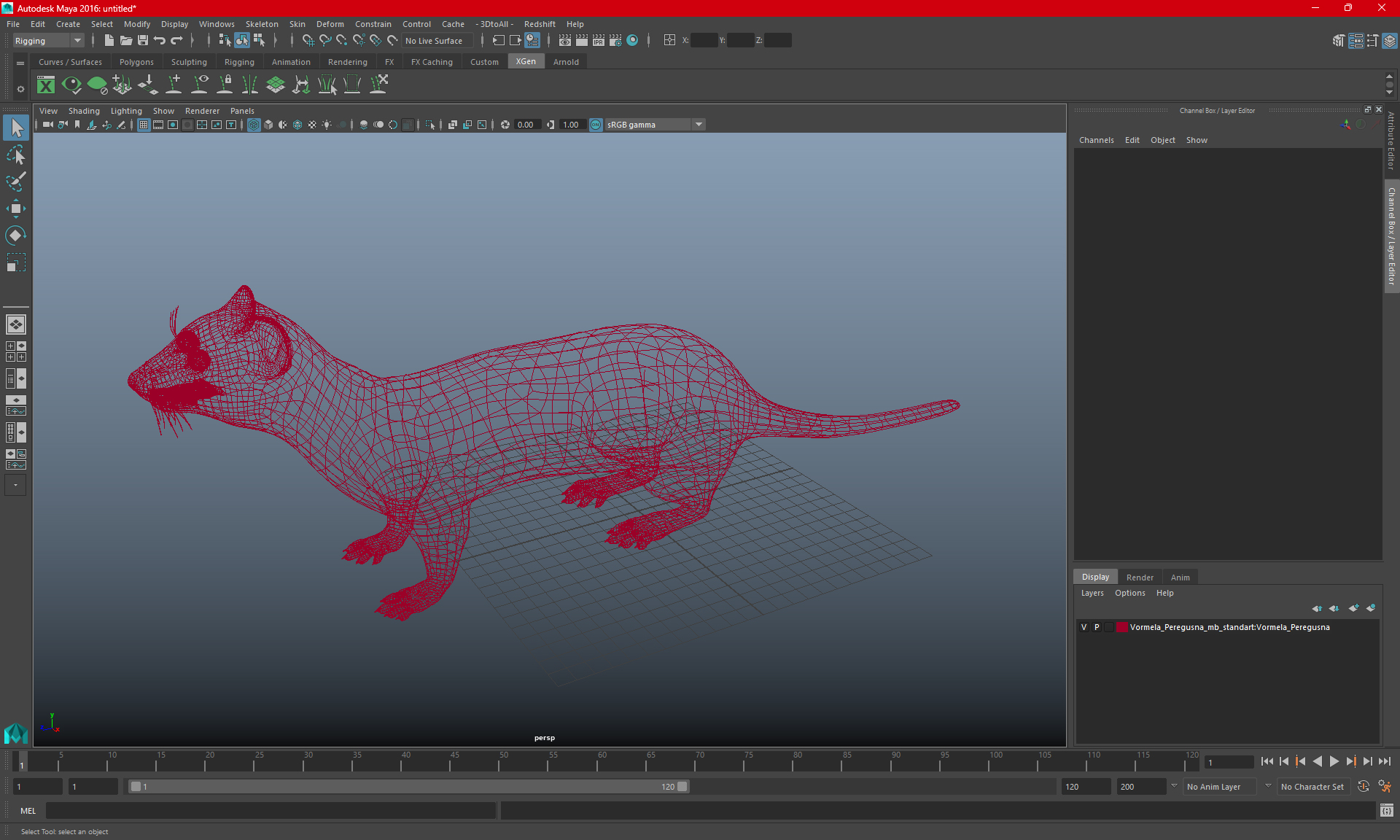Save the current scene

click(142, 41)
